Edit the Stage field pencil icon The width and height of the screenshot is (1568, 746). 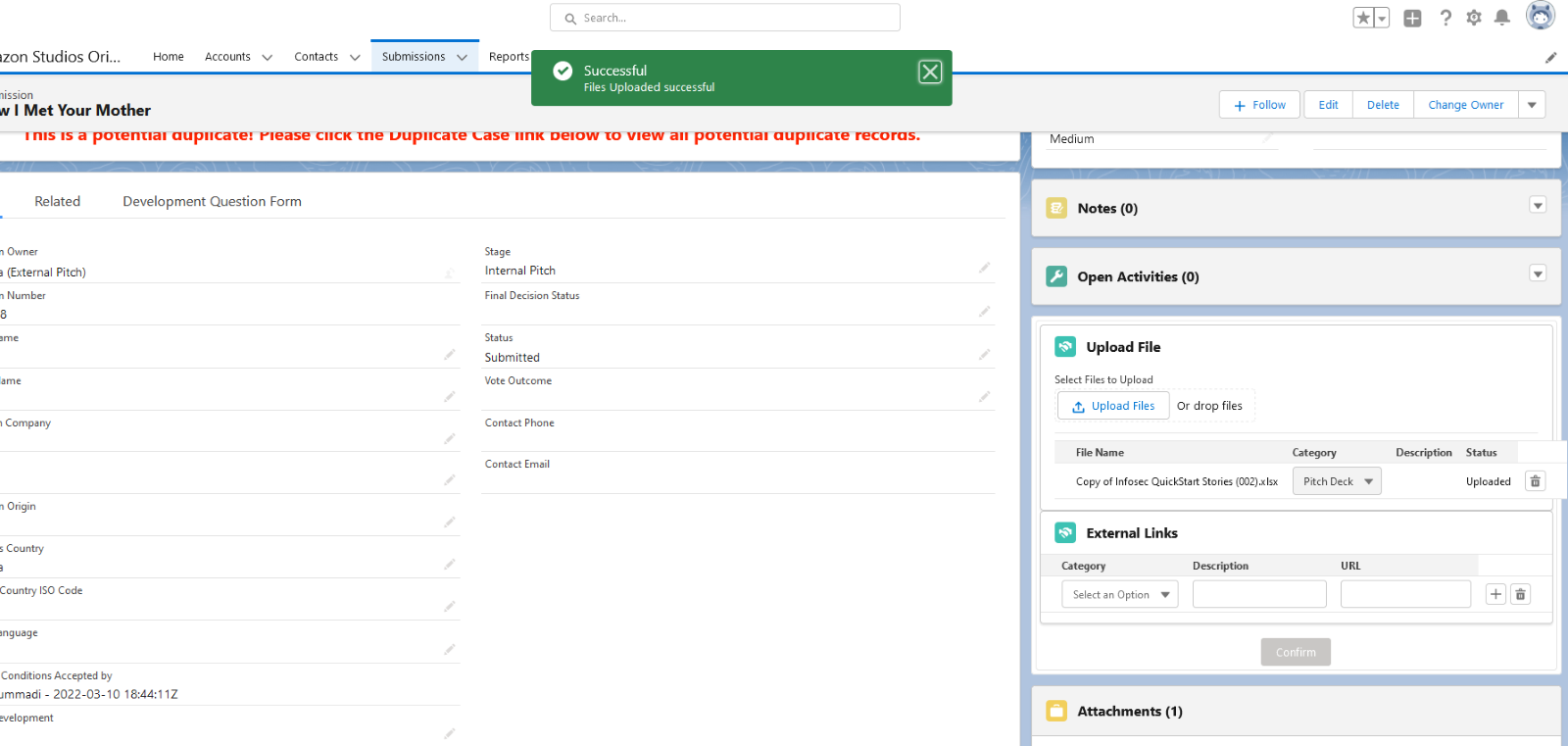pyautogui.click(x=984, y=268)
